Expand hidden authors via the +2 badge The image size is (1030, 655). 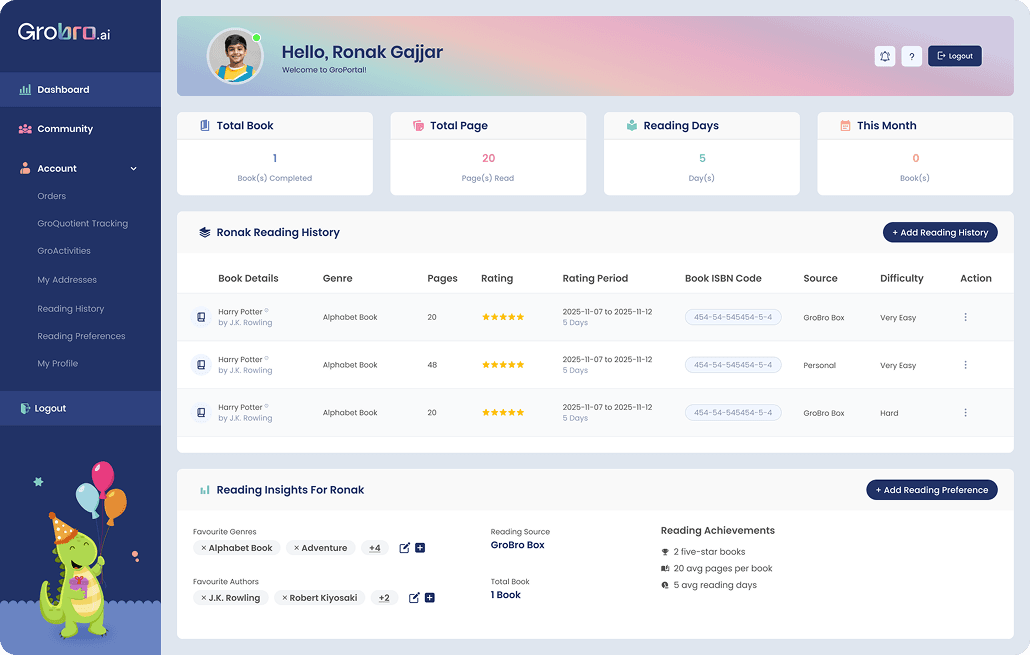[x=383, y=597]
